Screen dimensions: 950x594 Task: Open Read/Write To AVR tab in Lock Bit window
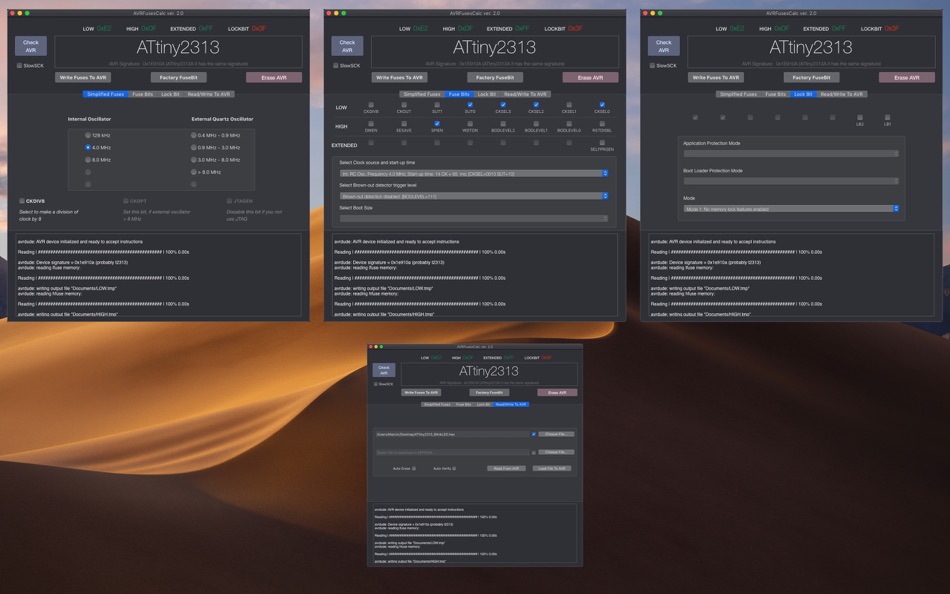[842, 94]
